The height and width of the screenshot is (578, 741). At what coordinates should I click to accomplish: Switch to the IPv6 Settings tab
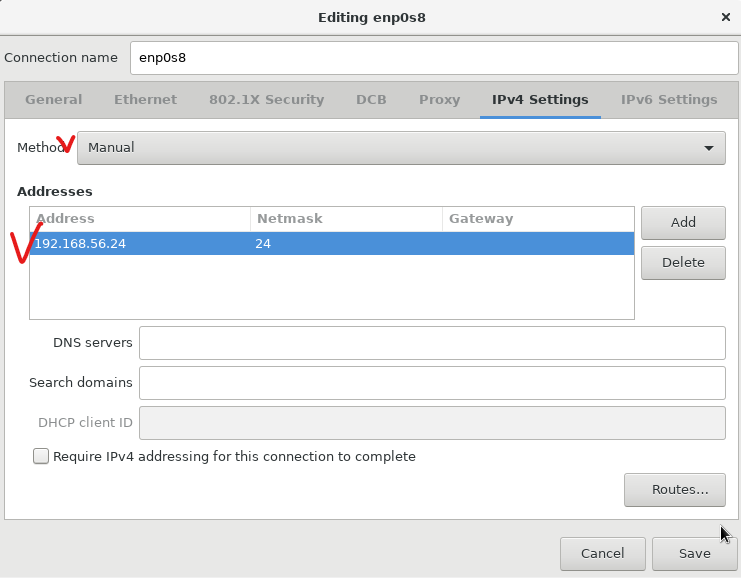[x=669, y=100]
